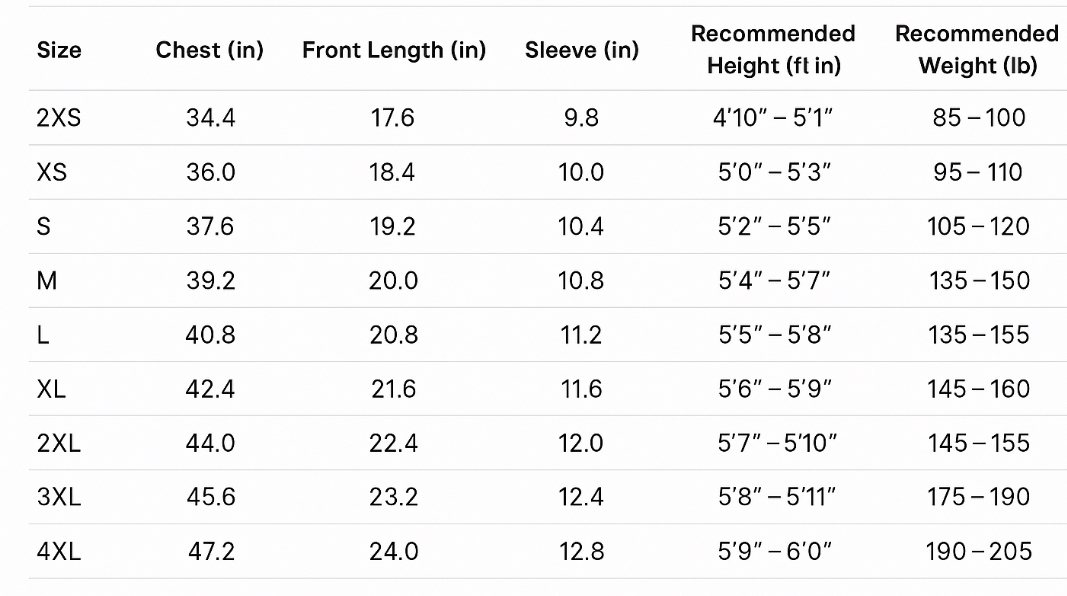Select chest measurement 47.2
The image size is (1067, 596).
tap(210, 551)
